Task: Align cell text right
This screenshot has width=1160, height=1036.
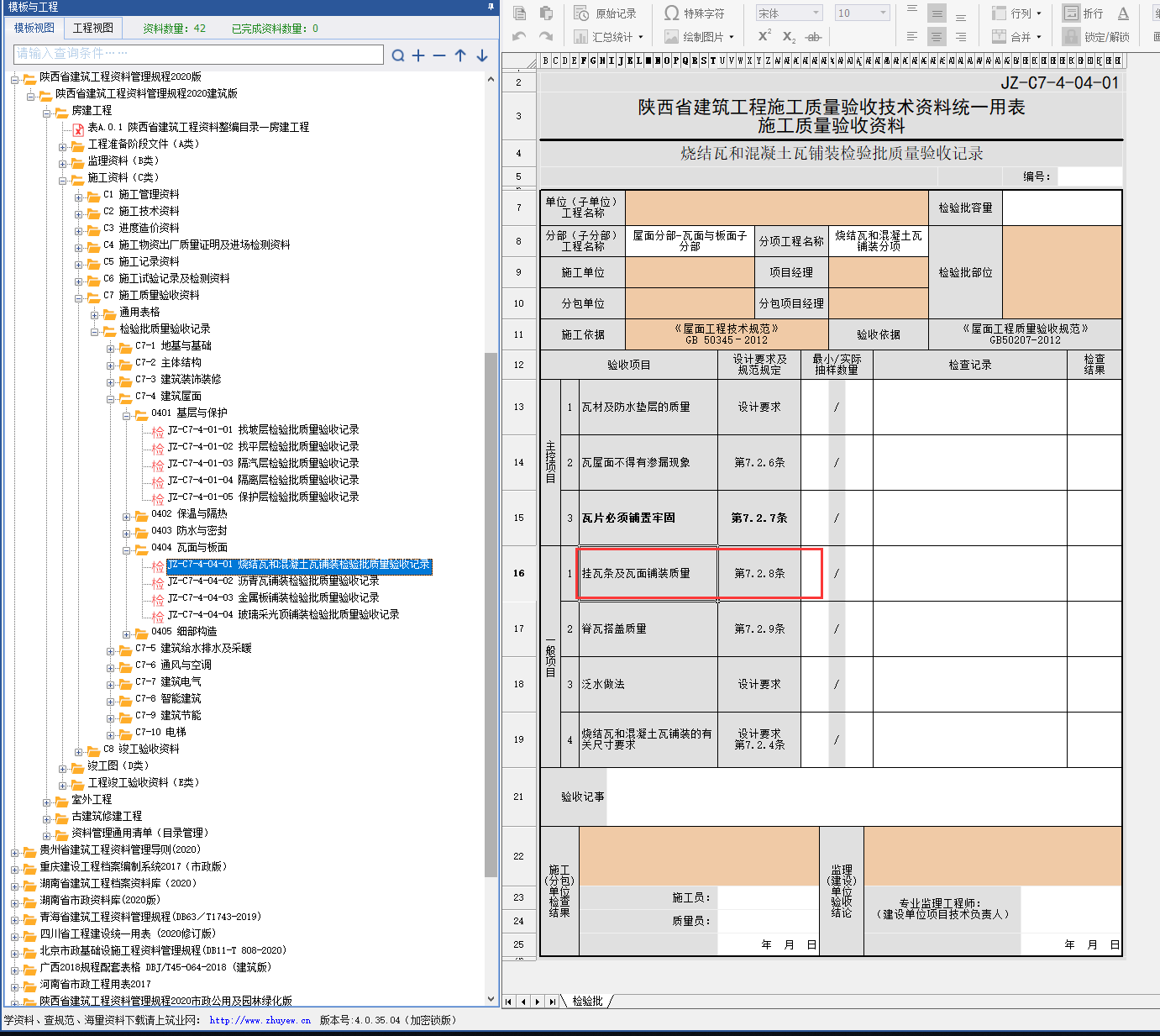Action: coord(961,37)
